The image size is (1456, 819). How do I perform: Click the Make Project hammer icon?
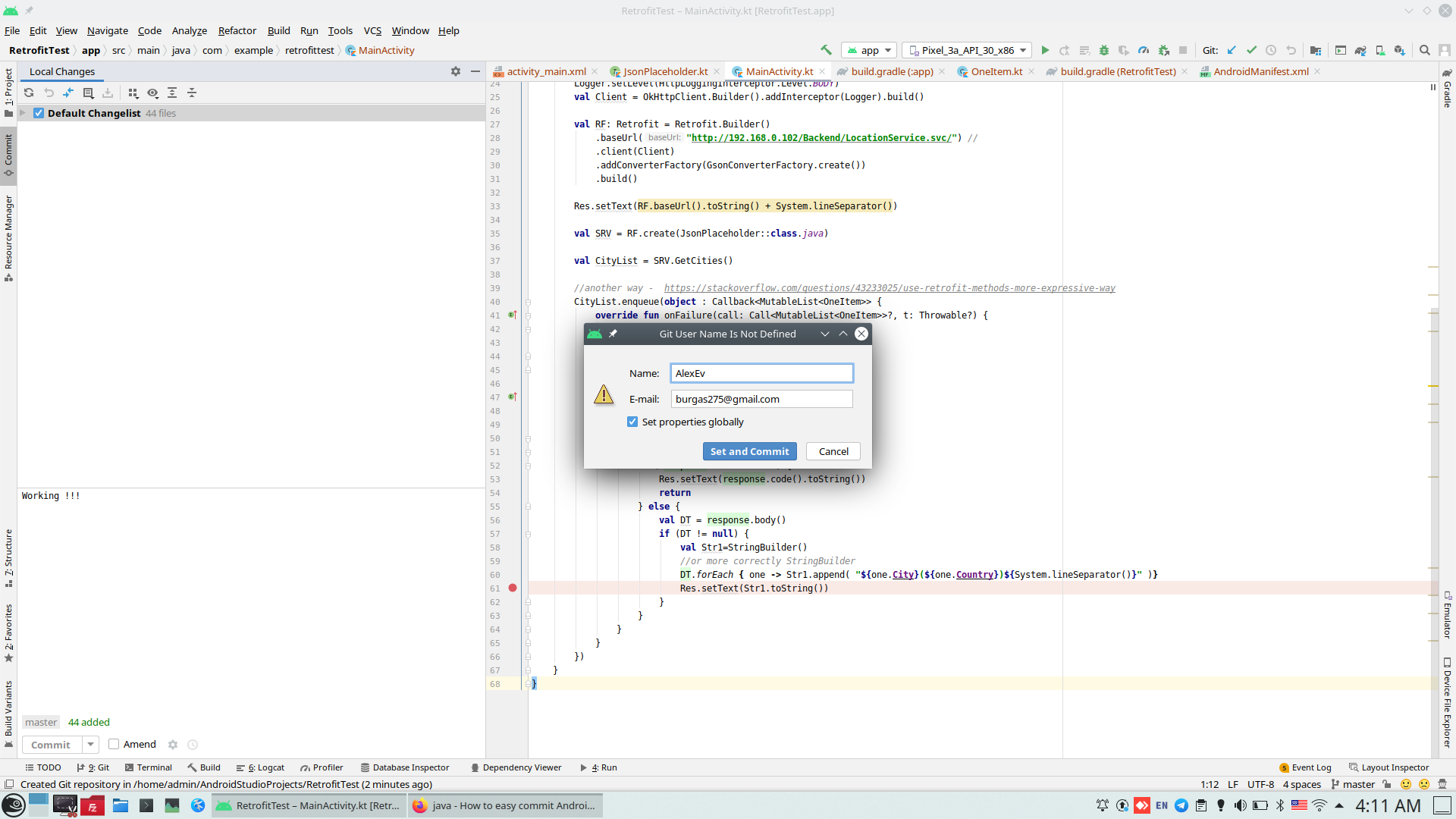tap(826, 50)
